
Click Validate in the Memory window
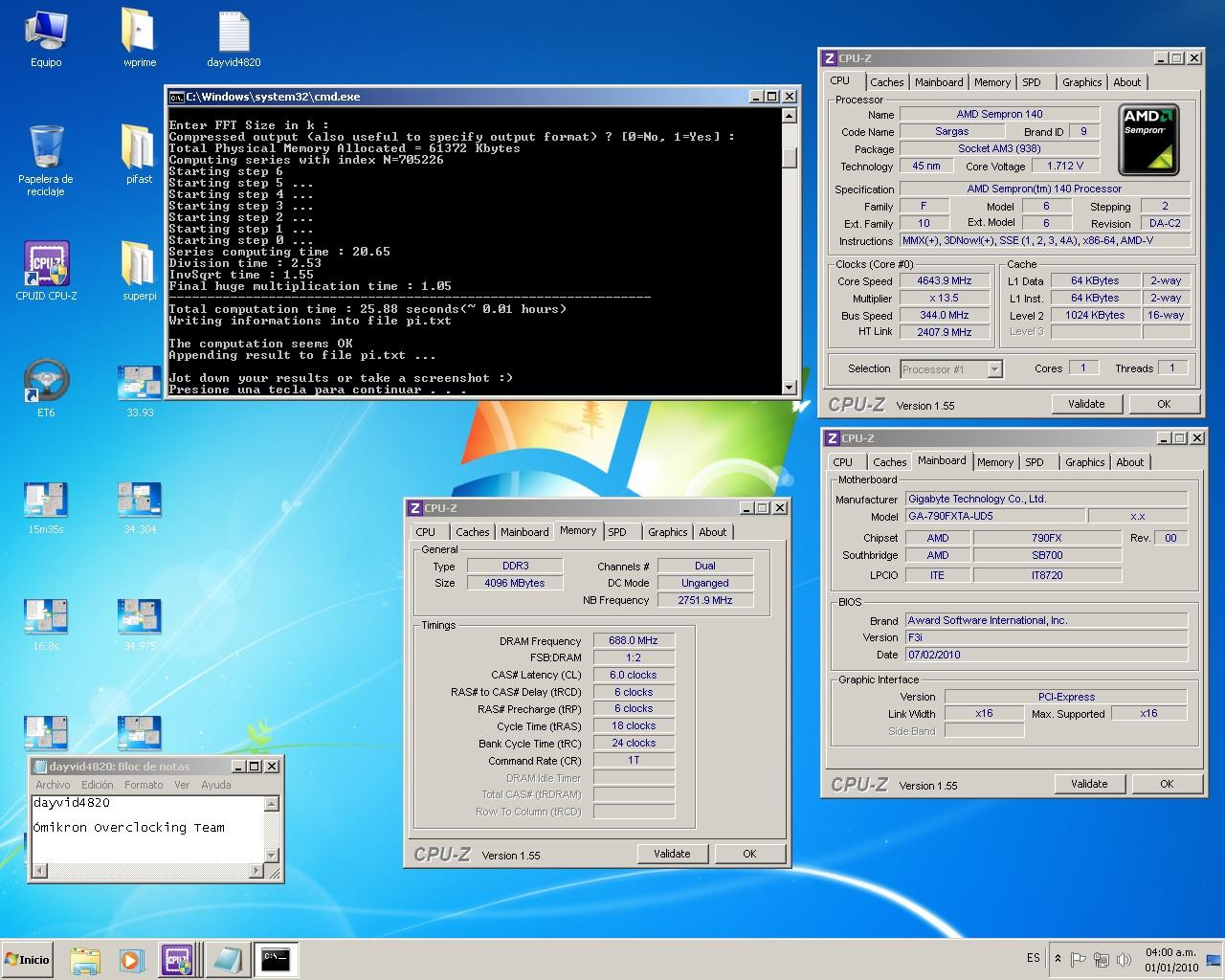672,854
